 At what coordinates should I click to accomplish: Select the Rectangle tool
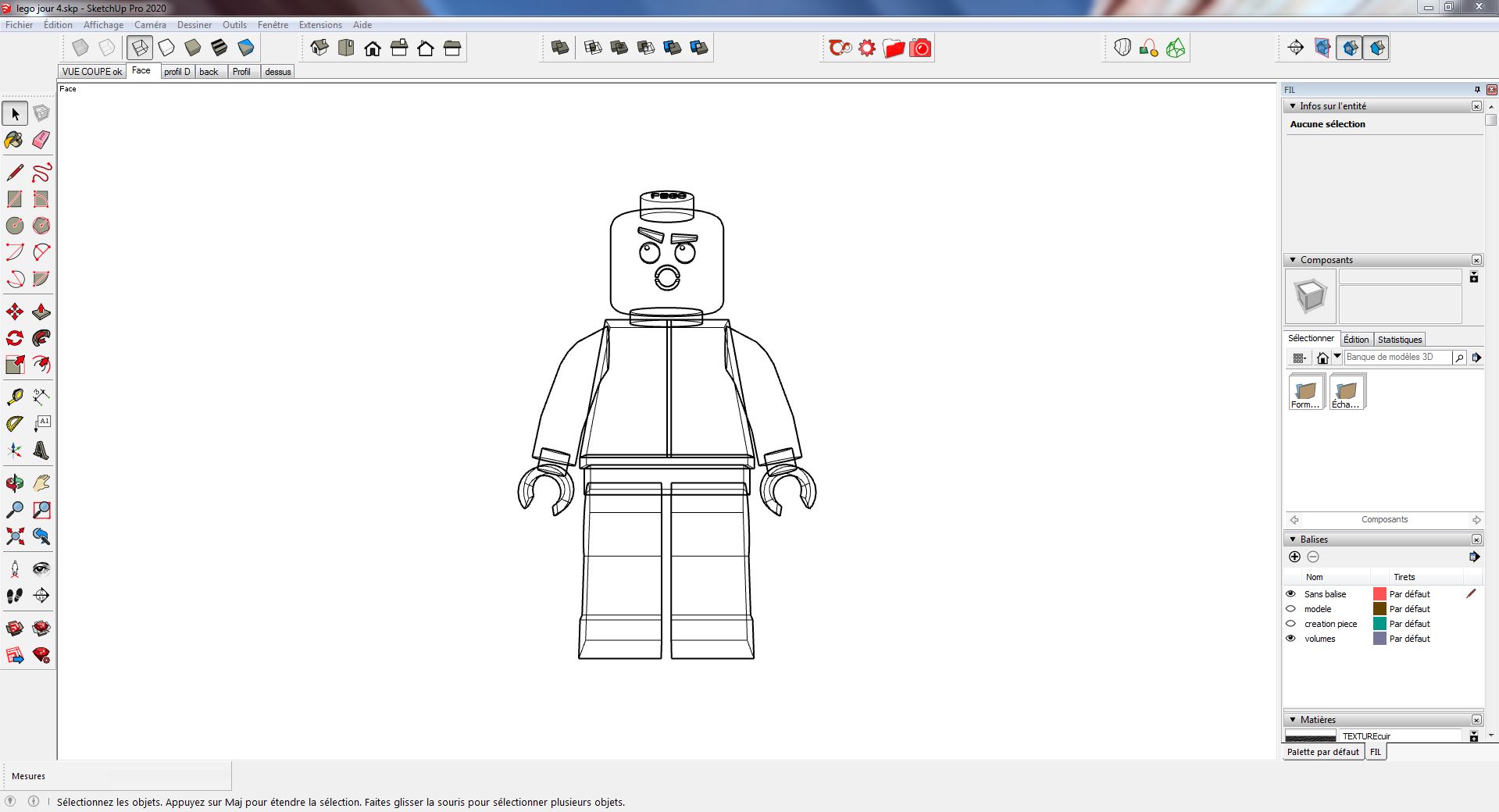[x=15, y=199]
